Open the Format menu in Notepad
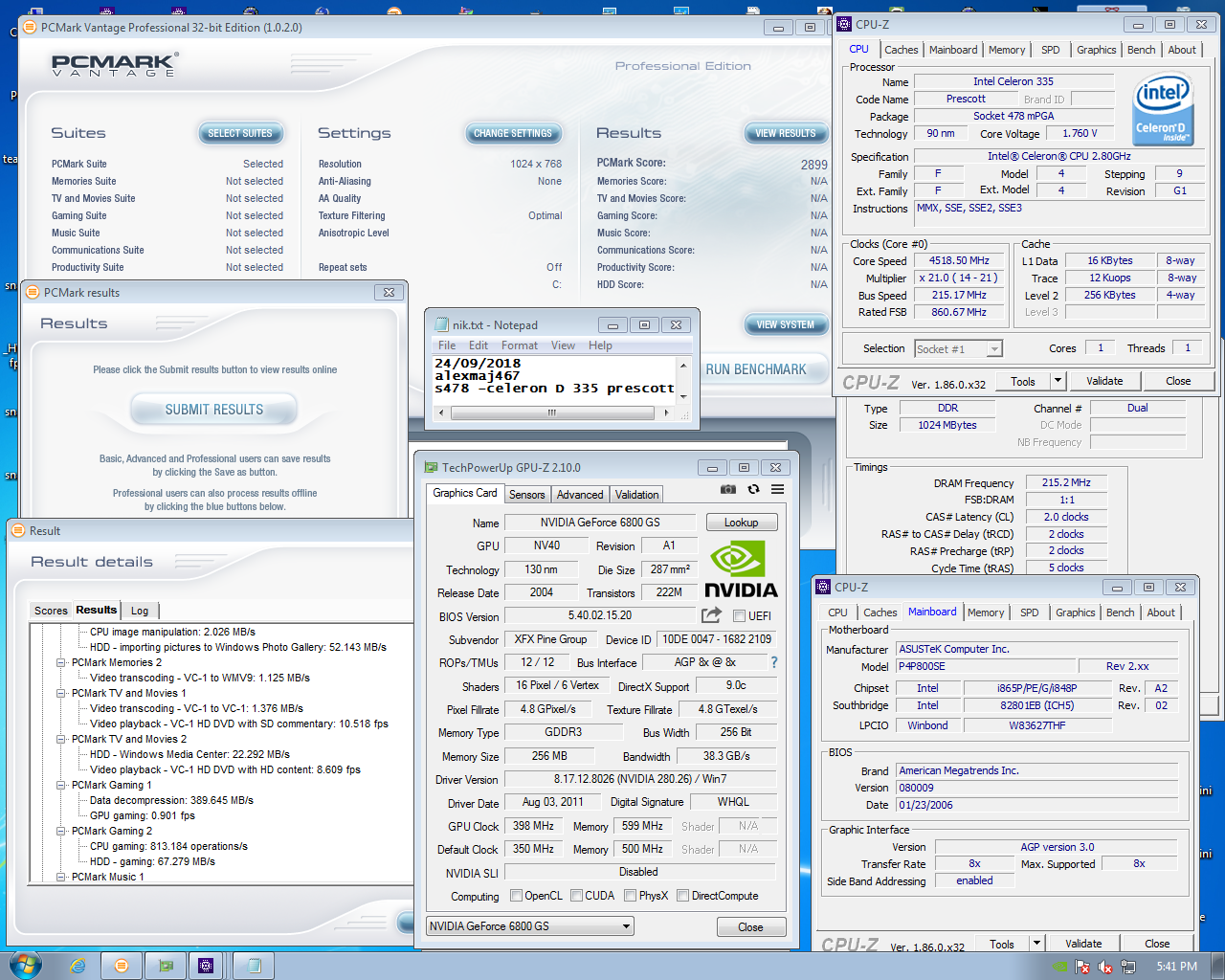The image size is (1225, 980). tap(520, 345)
